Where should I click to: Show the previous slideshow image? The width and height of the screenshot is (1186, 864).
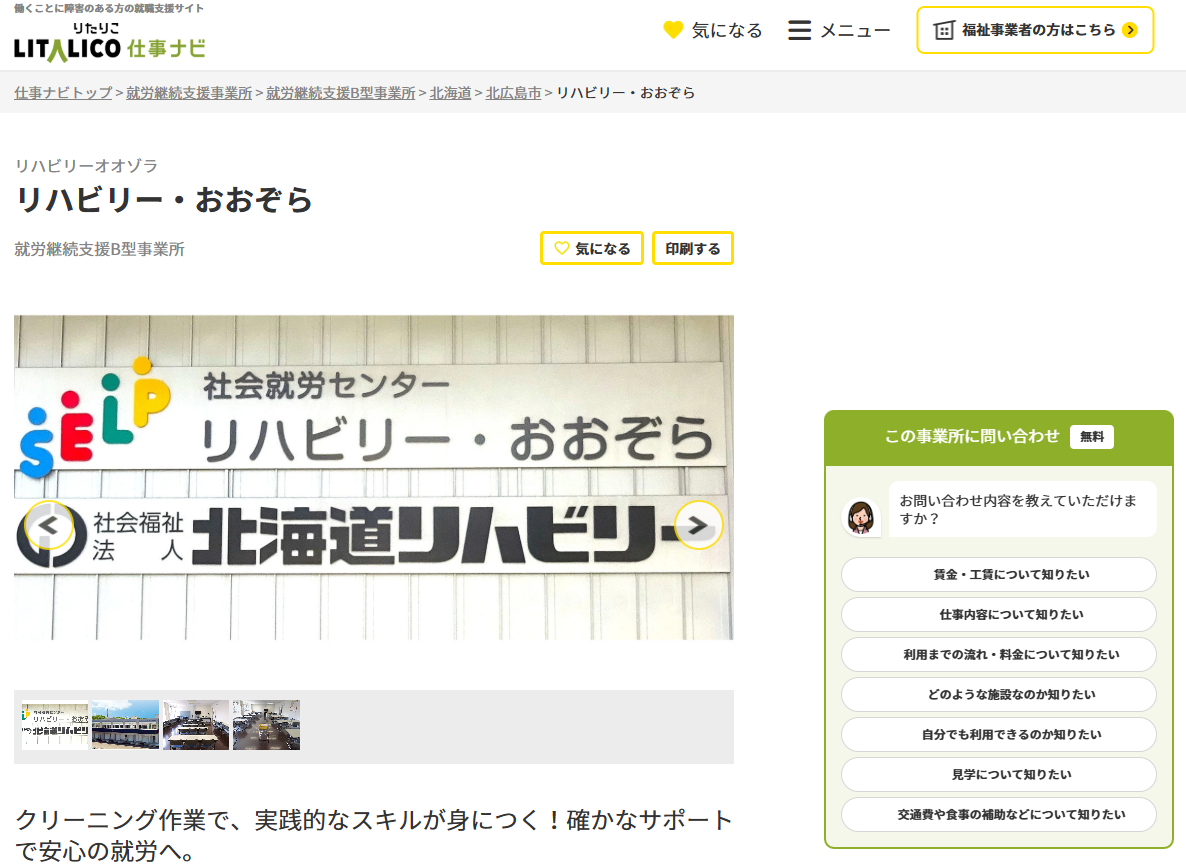tap(49, 525)
